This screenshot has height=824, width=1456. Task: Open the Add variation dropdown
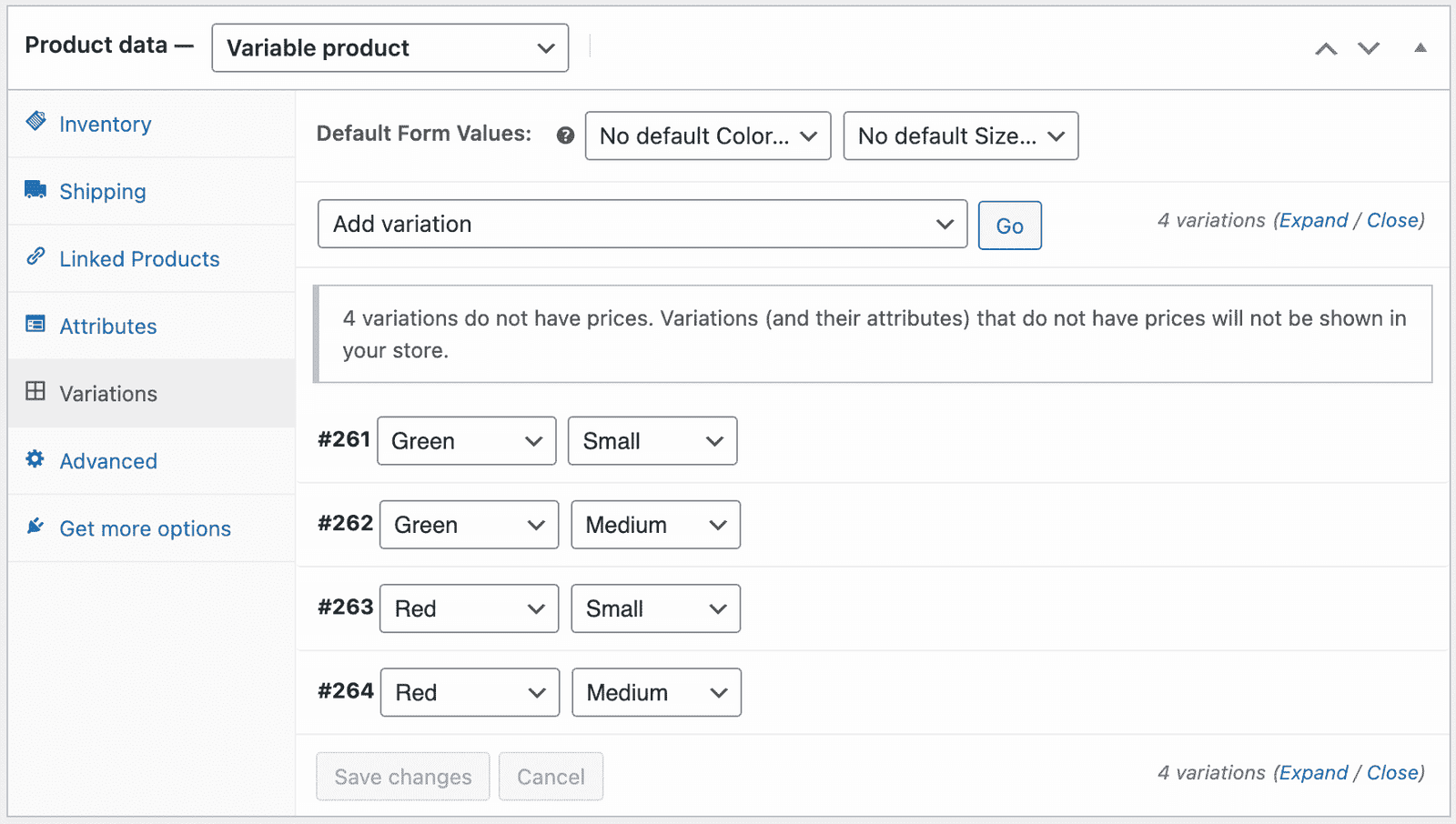tap(642, 224)
